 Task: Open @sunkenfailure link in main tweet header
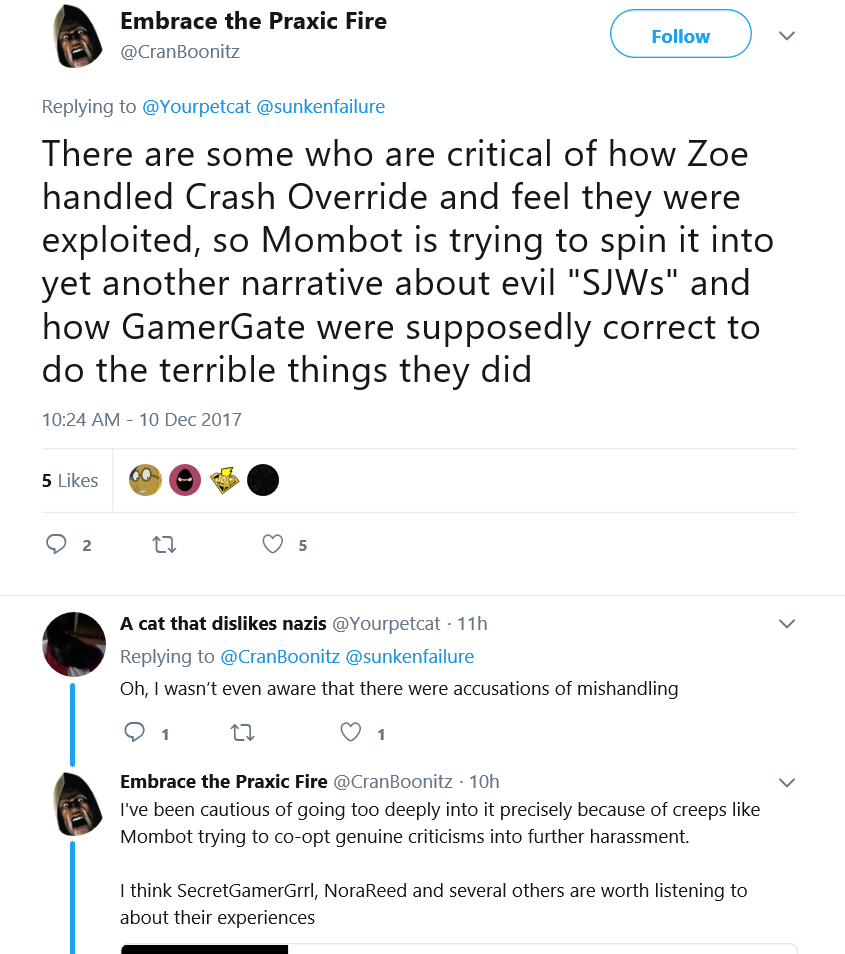click(x=321, y=106)
